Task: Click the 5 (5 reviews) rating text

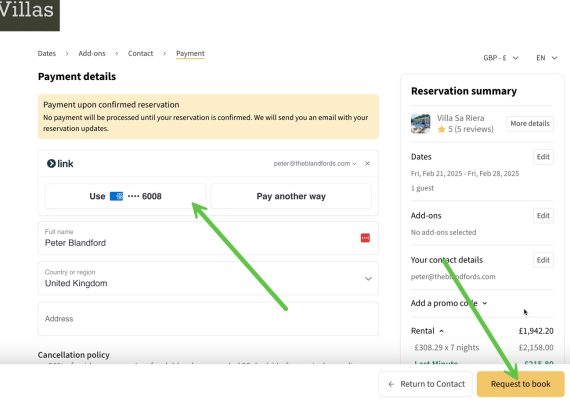Action: tap(471, 129)
